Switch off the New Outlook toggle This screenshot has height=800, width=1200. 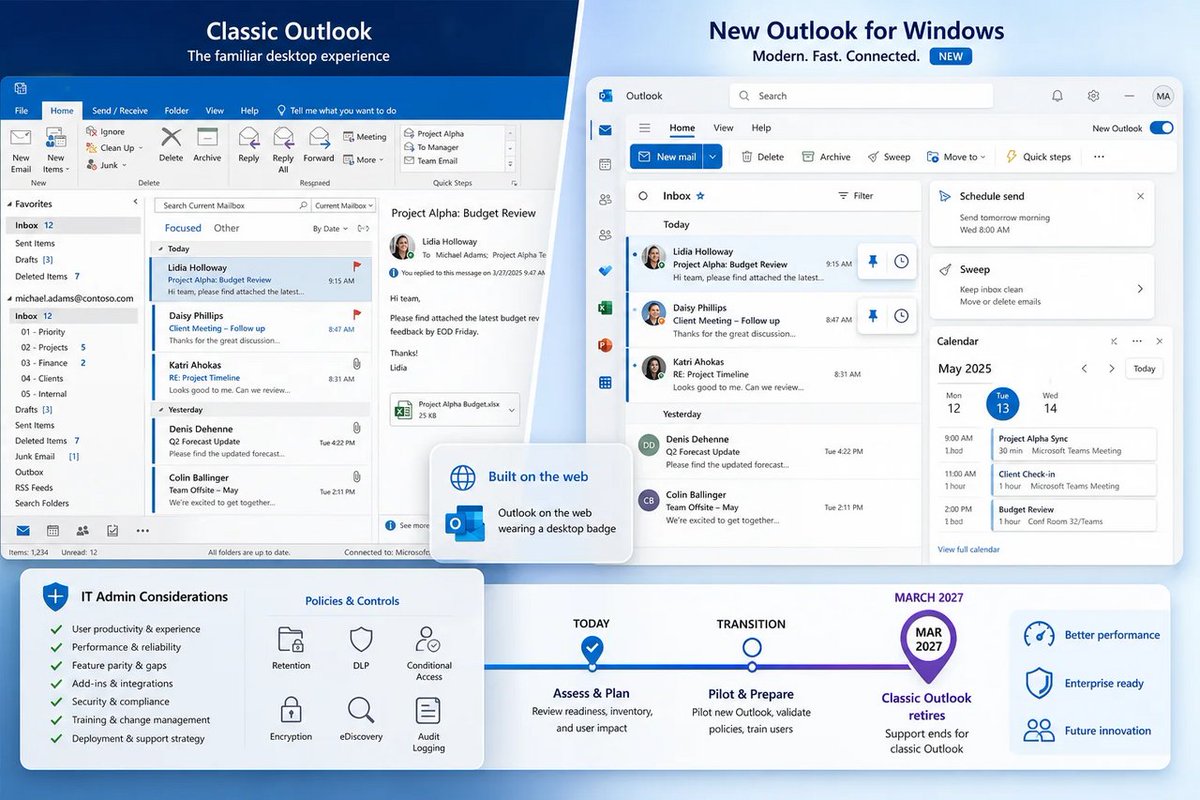click(x=1161, y=128)
